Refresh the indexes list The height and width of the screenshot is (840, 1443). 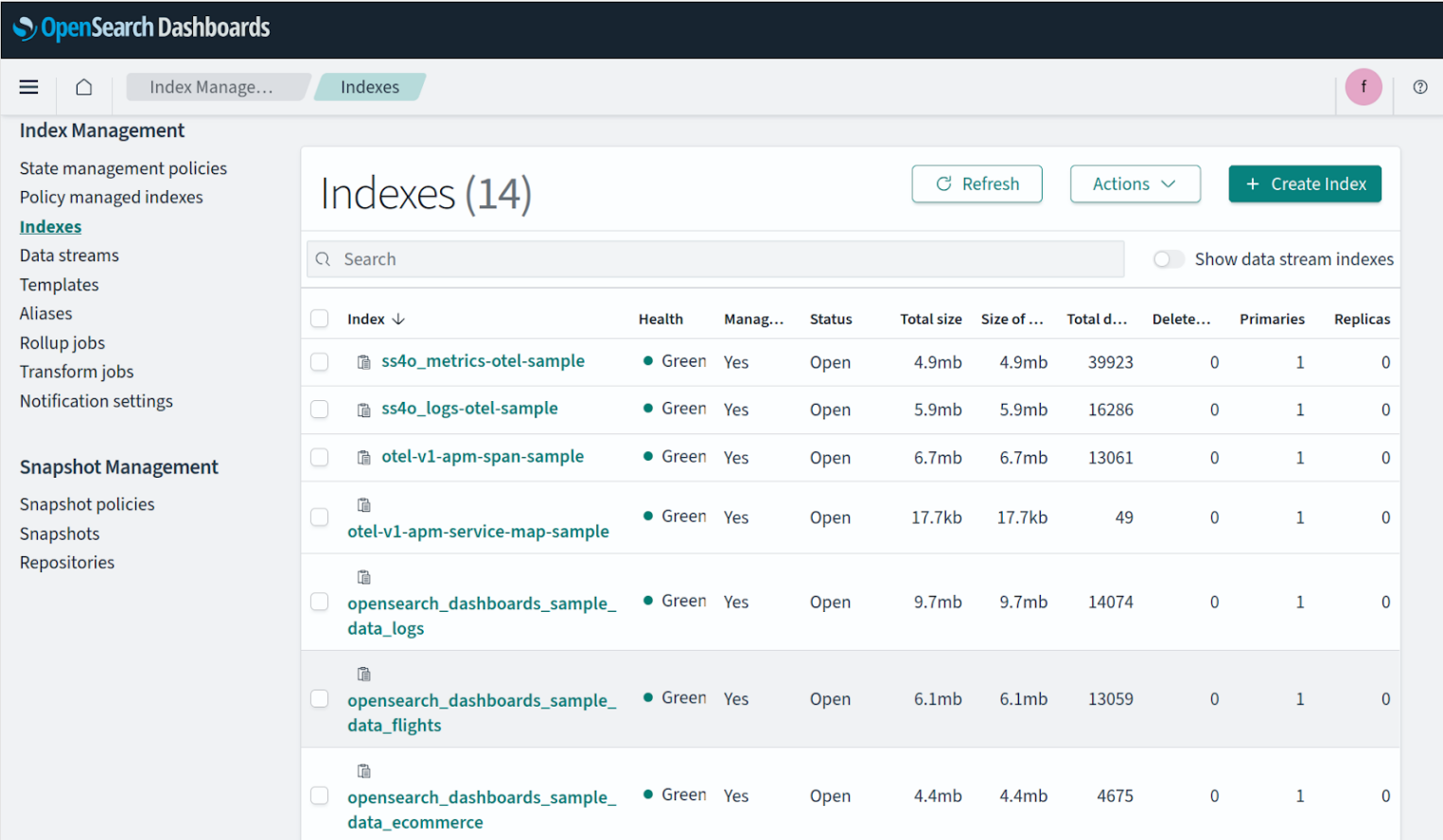[977, 184]
